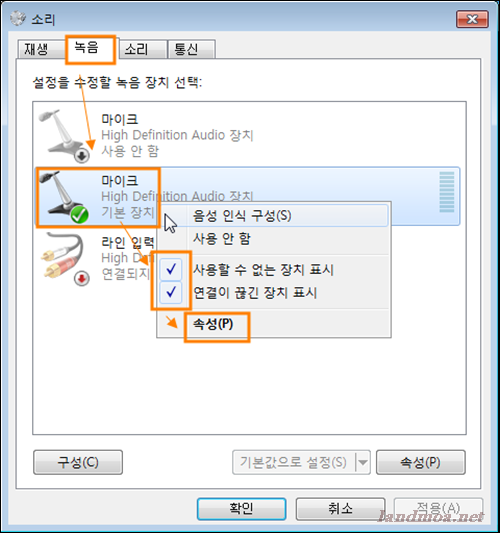
Task: Select the disabled 마이크 microphone icon
Action: tap(64, 136)
